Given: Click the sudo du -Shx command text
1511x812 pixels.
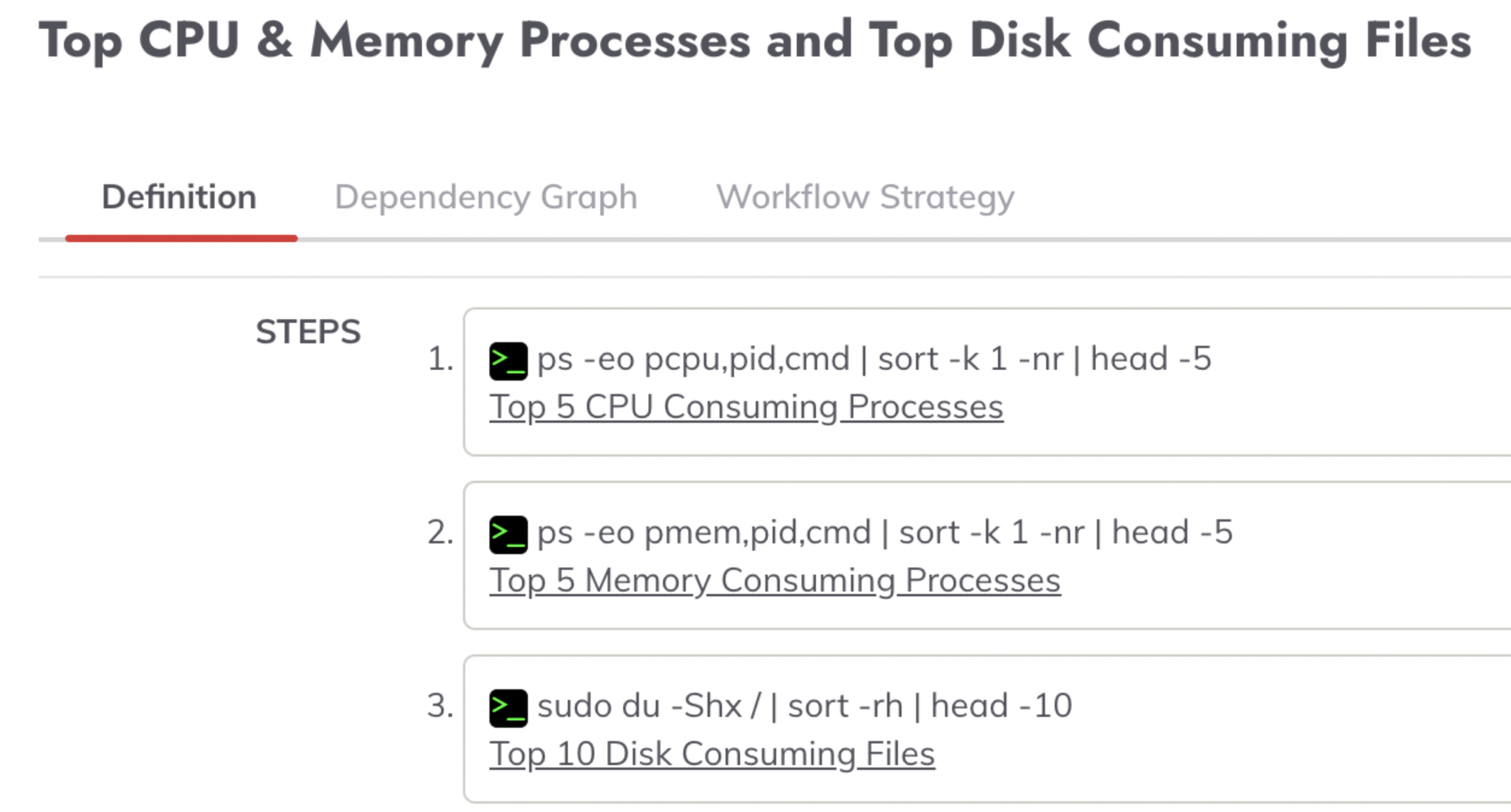Looking at the screenshot, I should (804, 706).
